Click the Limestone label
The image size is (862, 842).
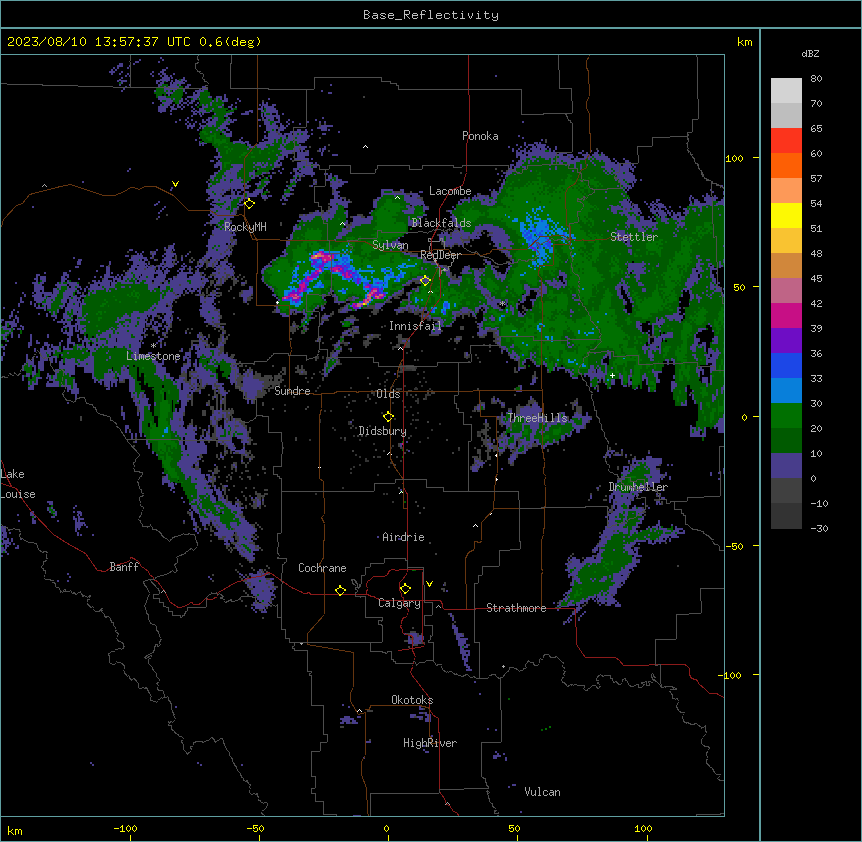point(153,356)
